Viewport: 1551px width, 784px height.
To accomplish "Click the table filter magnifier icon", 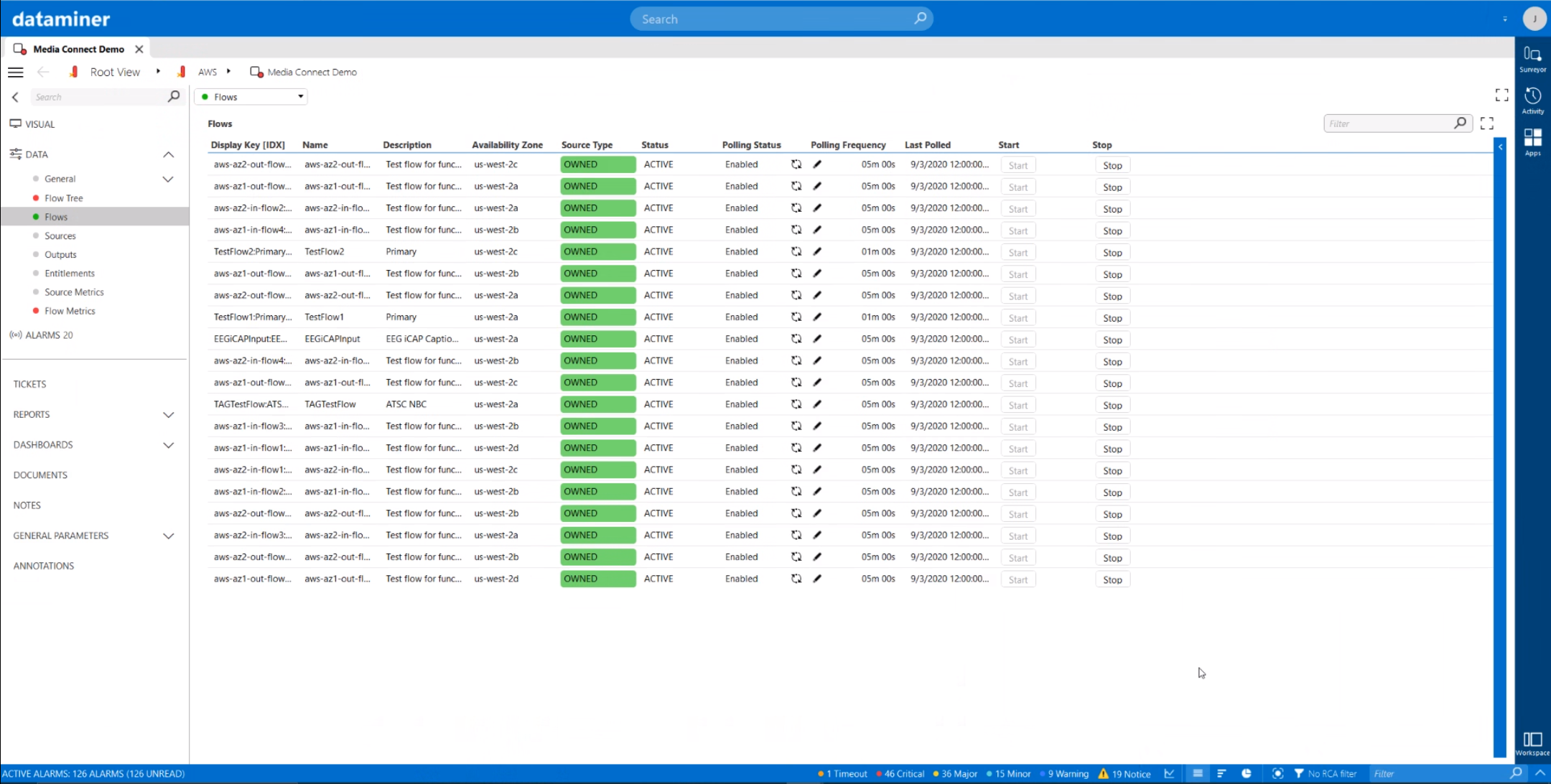I will [x=1460, y=123].
